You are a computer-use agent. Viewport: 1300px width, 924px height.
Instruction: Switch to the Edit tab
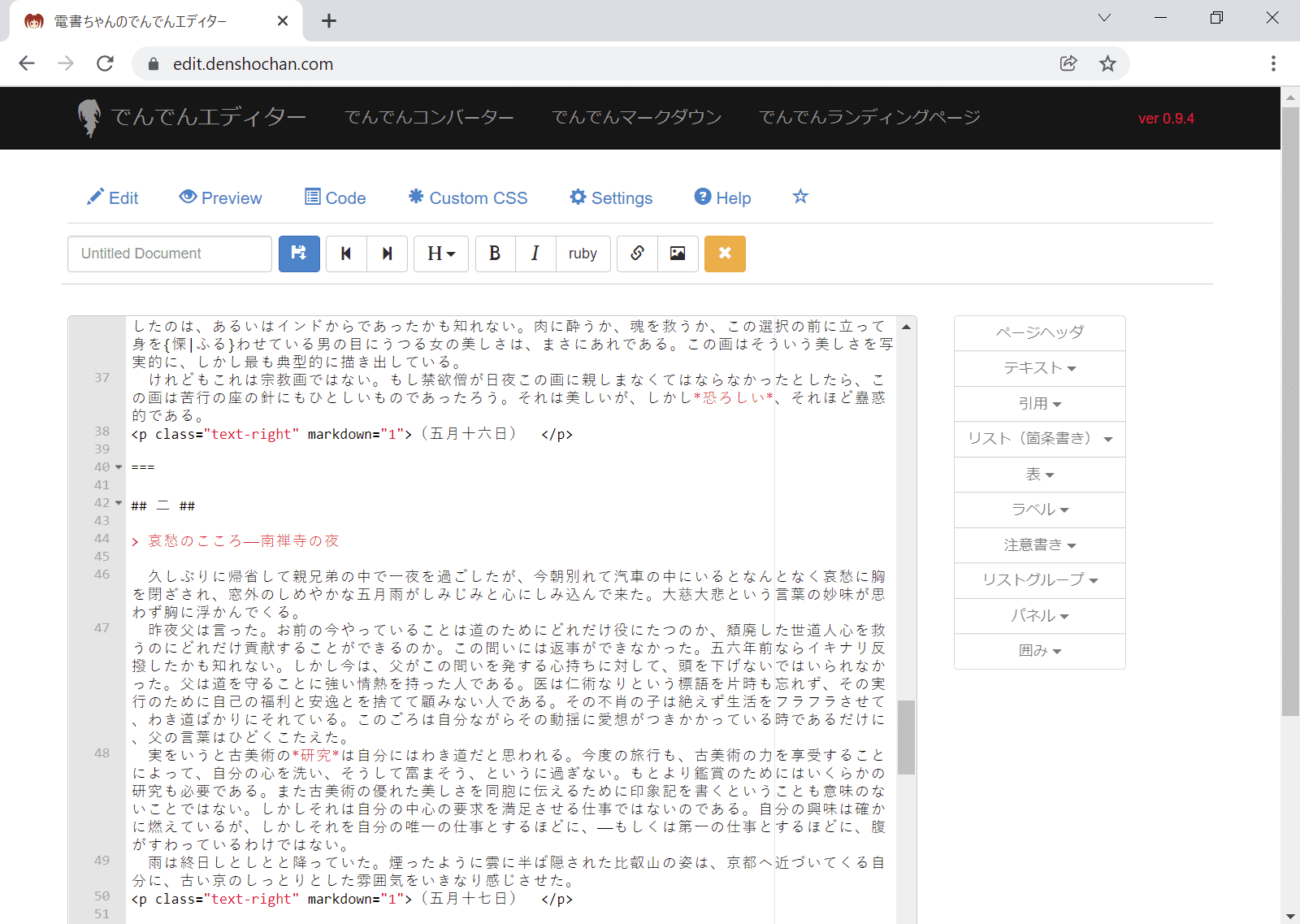point(112,197)
